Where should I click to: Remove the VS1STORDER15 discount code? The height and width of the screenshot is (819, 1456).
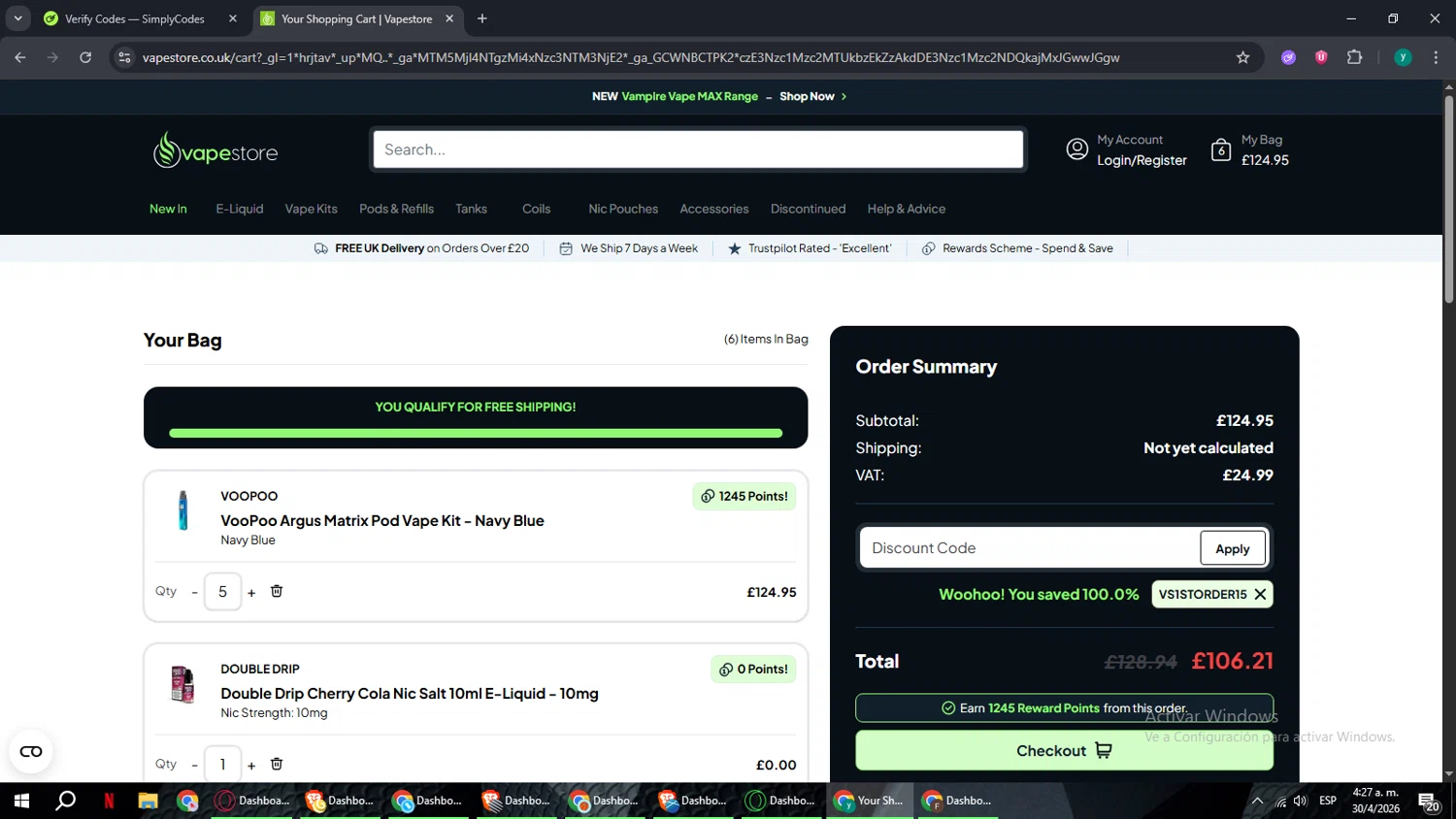click(x=1260, y=594)
